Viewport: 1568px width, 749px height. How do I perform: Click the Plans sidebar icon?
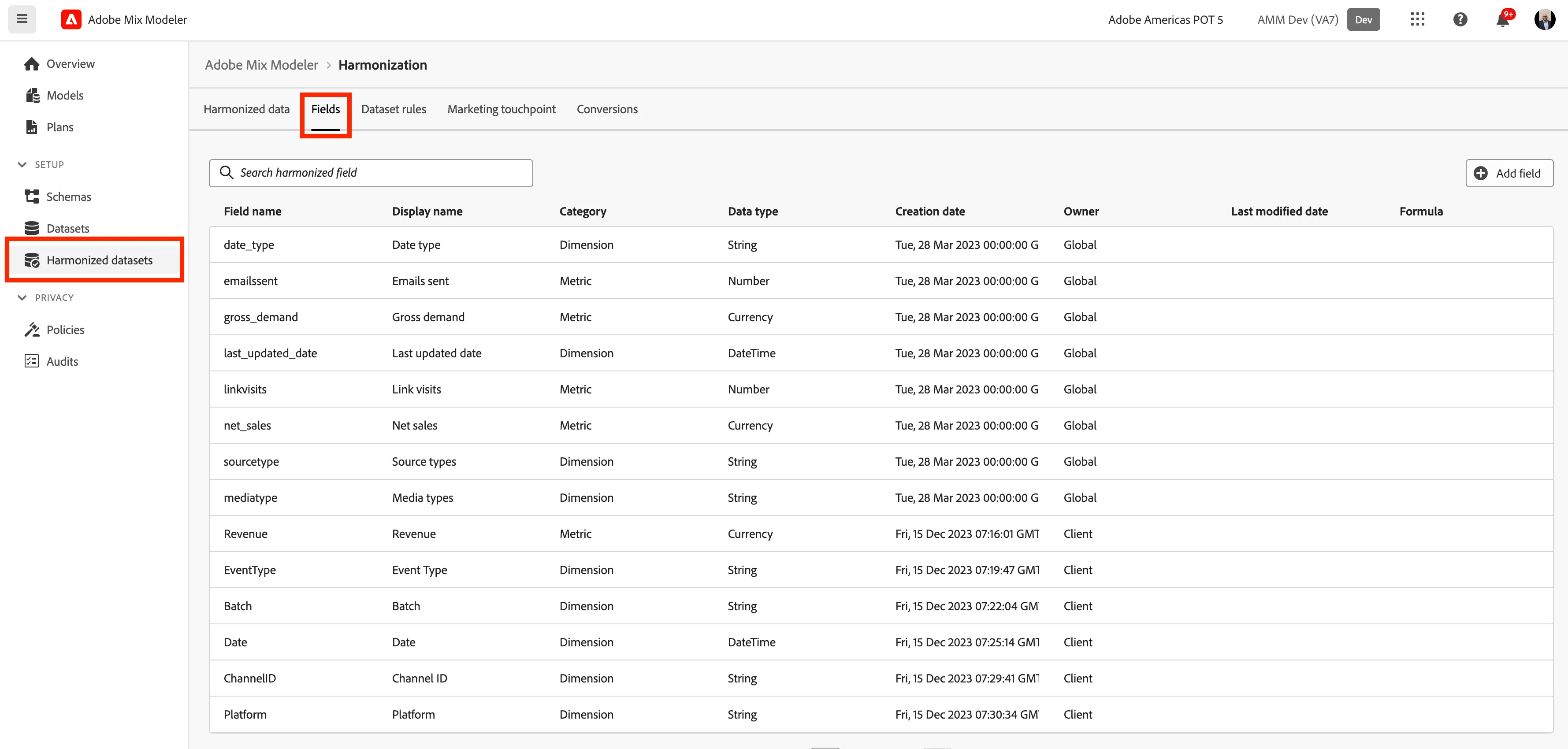[x=32, y=127]
